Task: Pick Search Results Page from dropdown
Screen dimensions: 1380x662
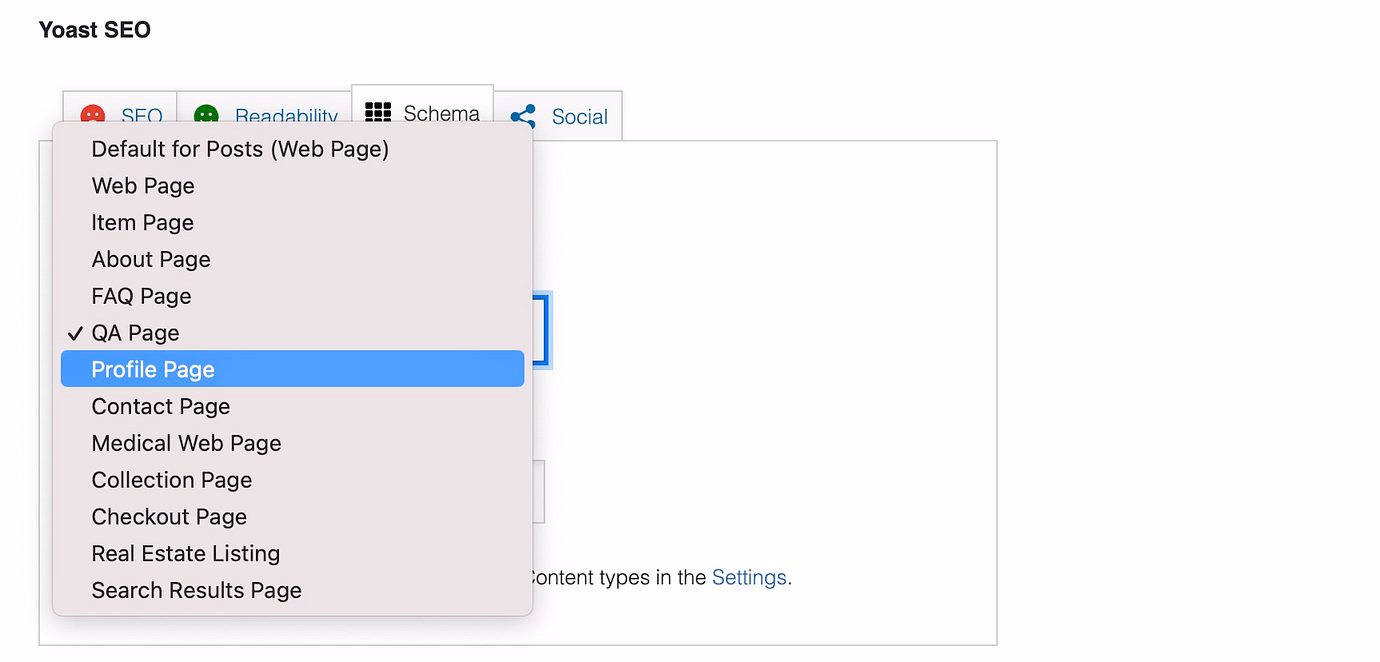Action: [196, 590]
